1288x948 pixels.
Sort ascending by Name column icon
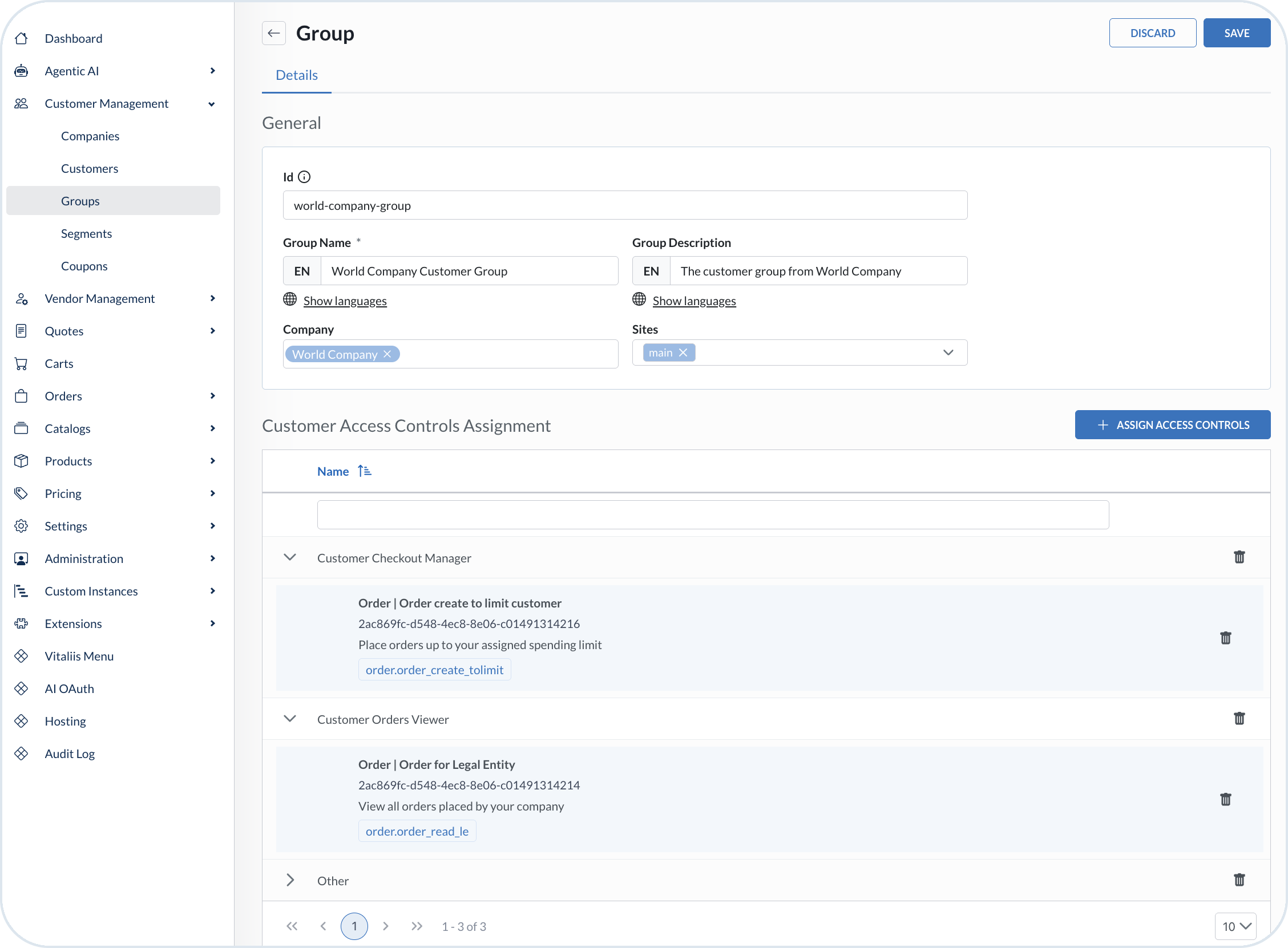[365, 471]
